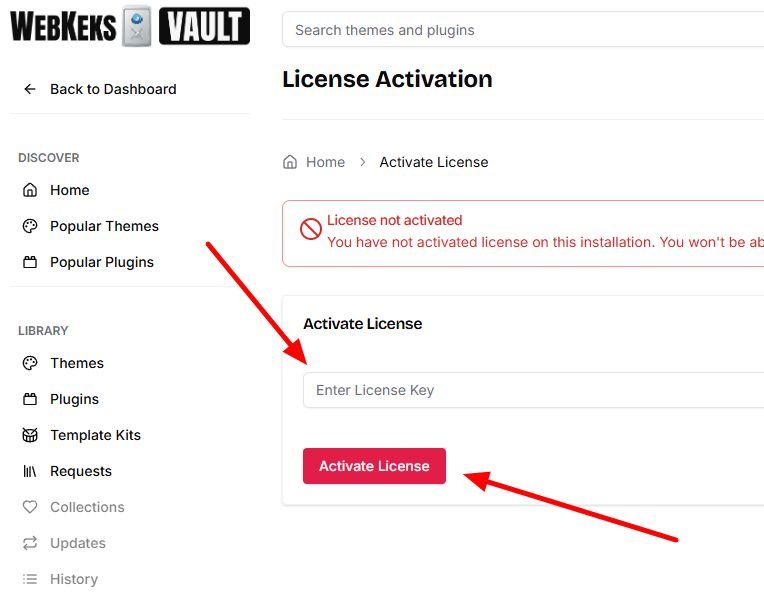Click the palette icon next to Themes
The width and height of the screenshot is (764, 603).
[30, 363]
